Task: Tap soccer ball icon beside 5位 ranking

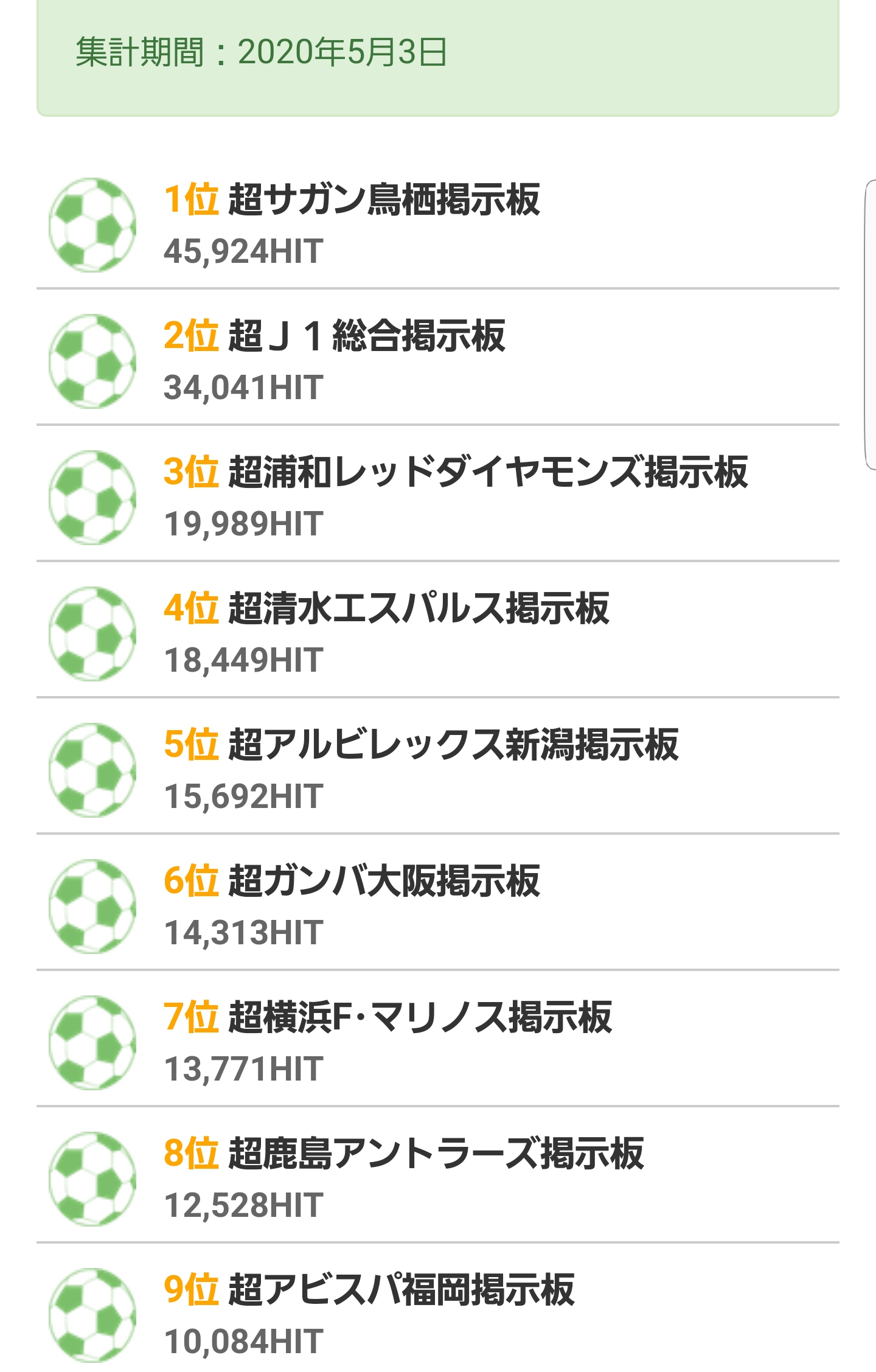Action: click(92, 770)
